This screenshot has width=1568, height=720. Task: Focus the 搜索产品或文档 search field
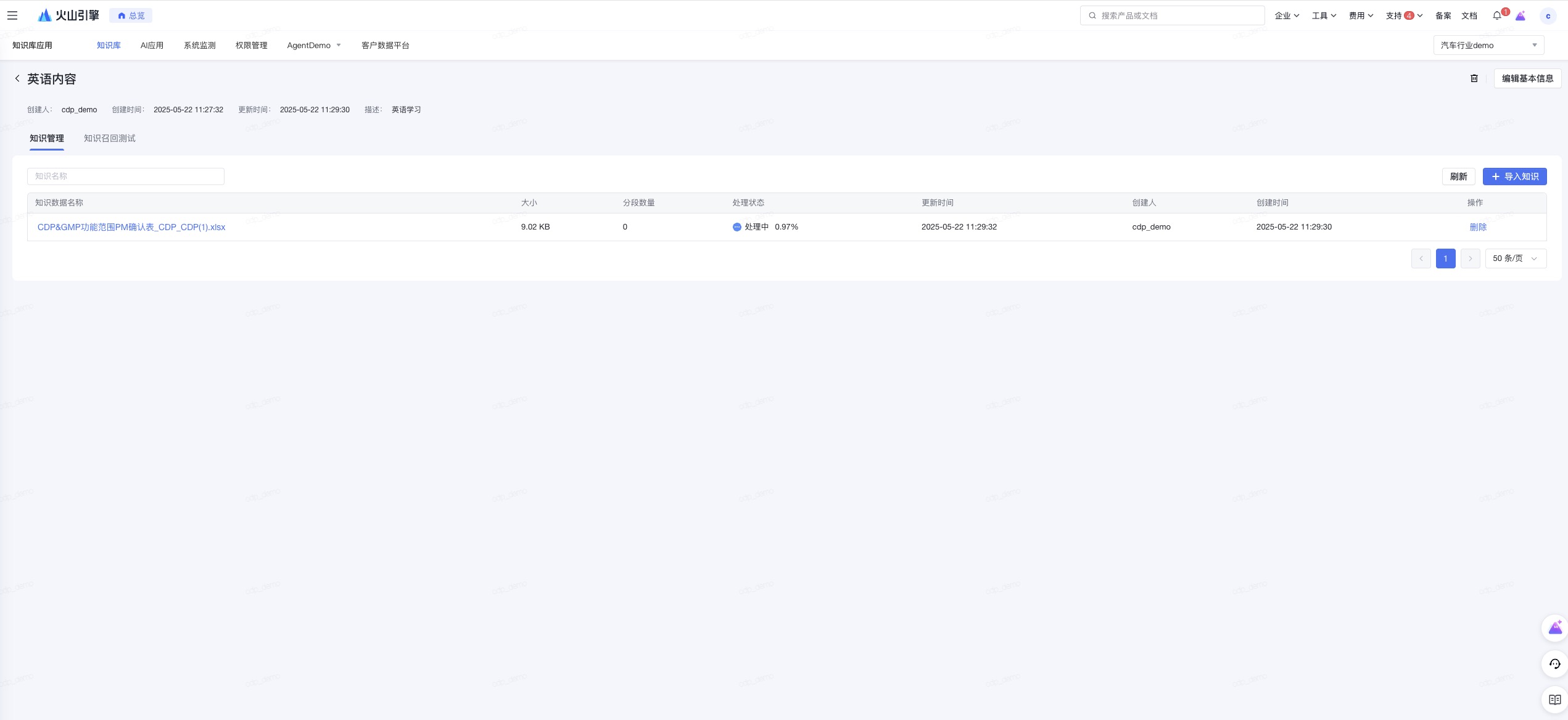pyautogui.click(x=1172, y=15)
